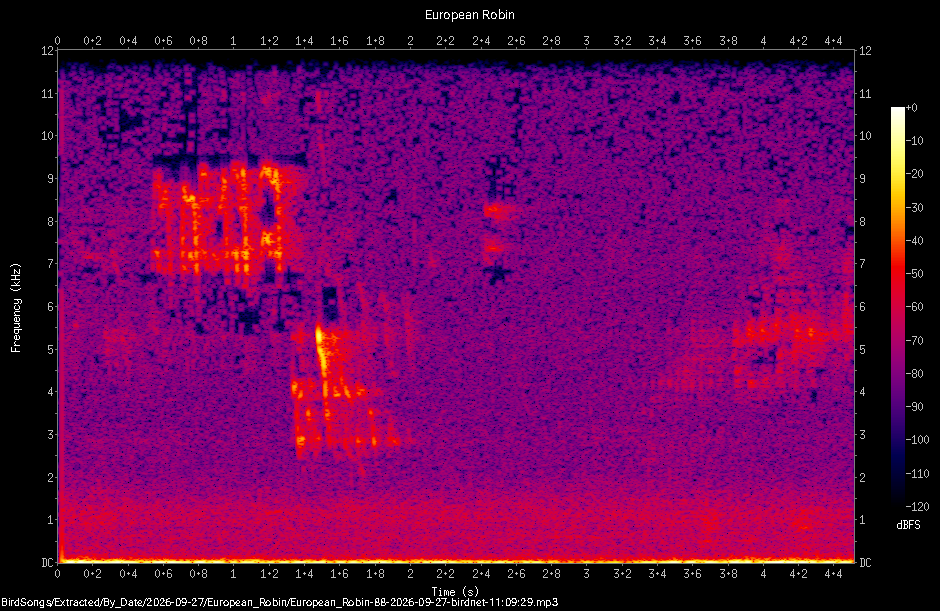Click the "dBFS" label under the color scale
Image resolution: width=940 pixels, height=611 pixels.
(x=908, y=525)
